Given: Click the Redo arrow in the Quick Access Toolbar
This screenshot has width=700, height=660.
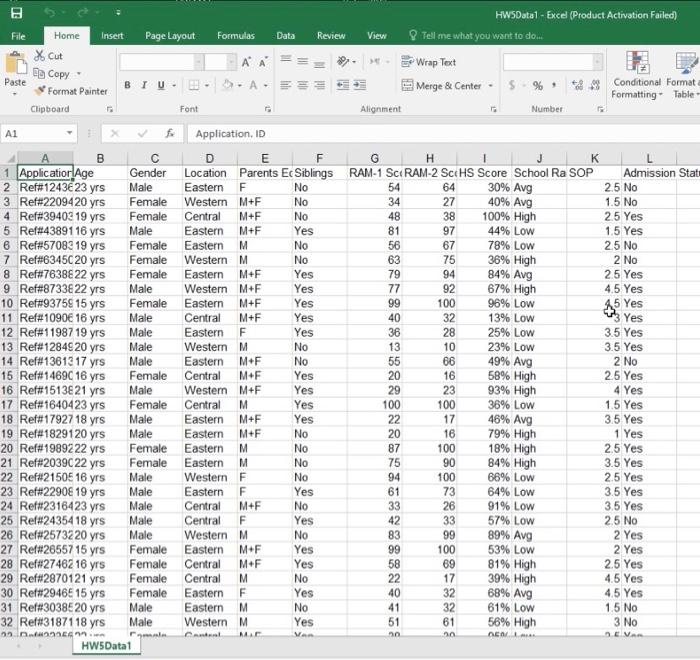Looking at the screenshot, I should (83, 13).
